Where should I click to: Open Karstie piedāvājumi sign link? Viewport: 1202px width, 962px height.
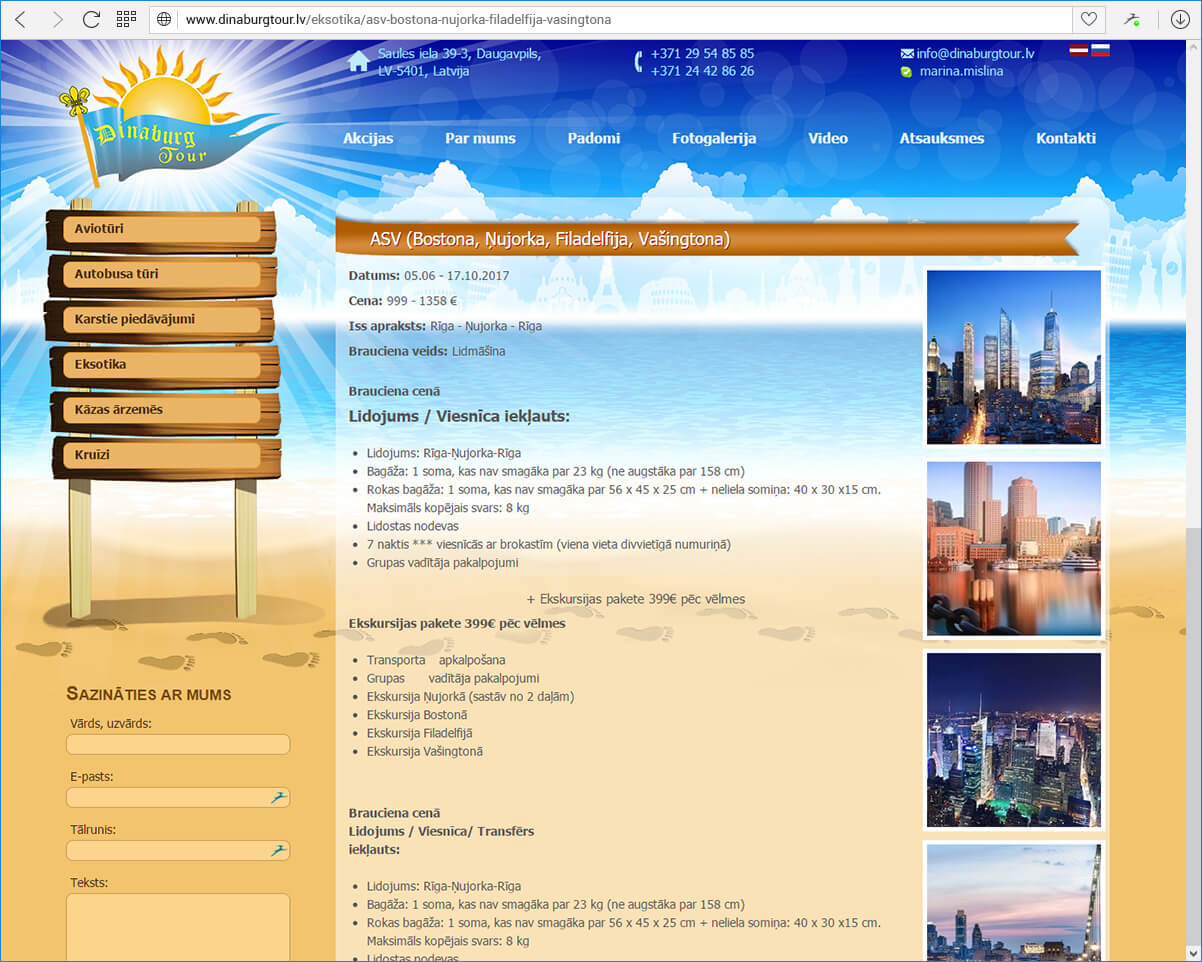162,320
